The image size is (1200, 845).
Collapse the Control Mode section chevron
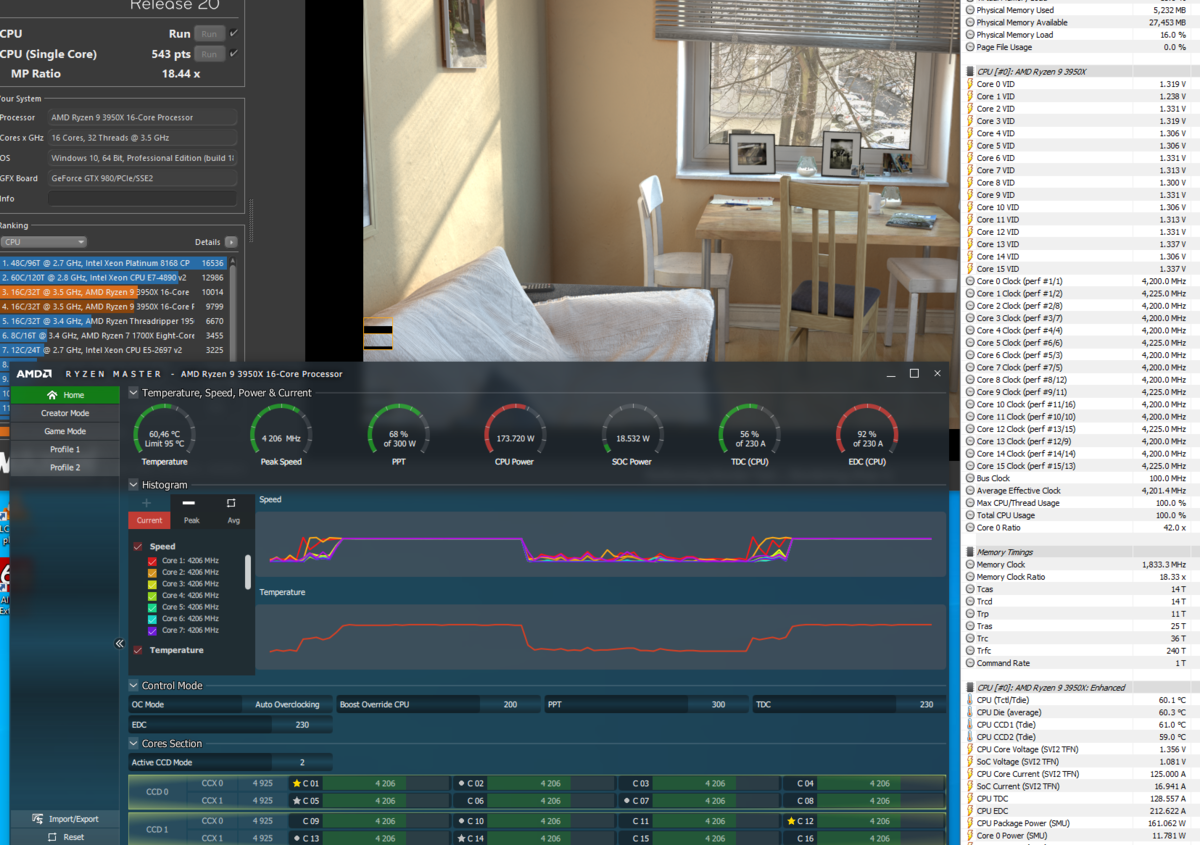[x=134, y=686]
